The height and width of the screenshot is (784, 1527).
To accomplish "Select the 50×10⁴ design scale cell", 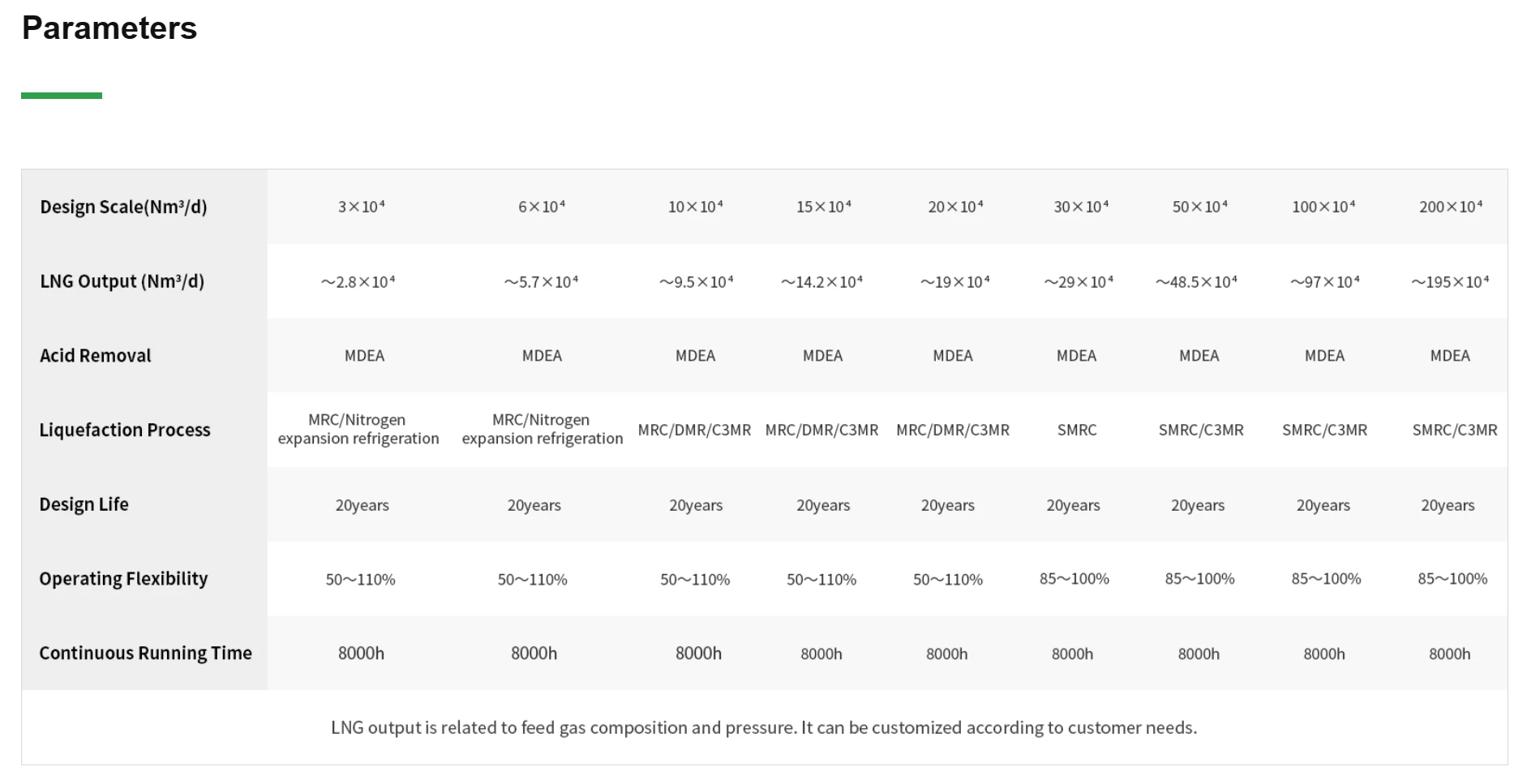I will tap(1199, 207).
